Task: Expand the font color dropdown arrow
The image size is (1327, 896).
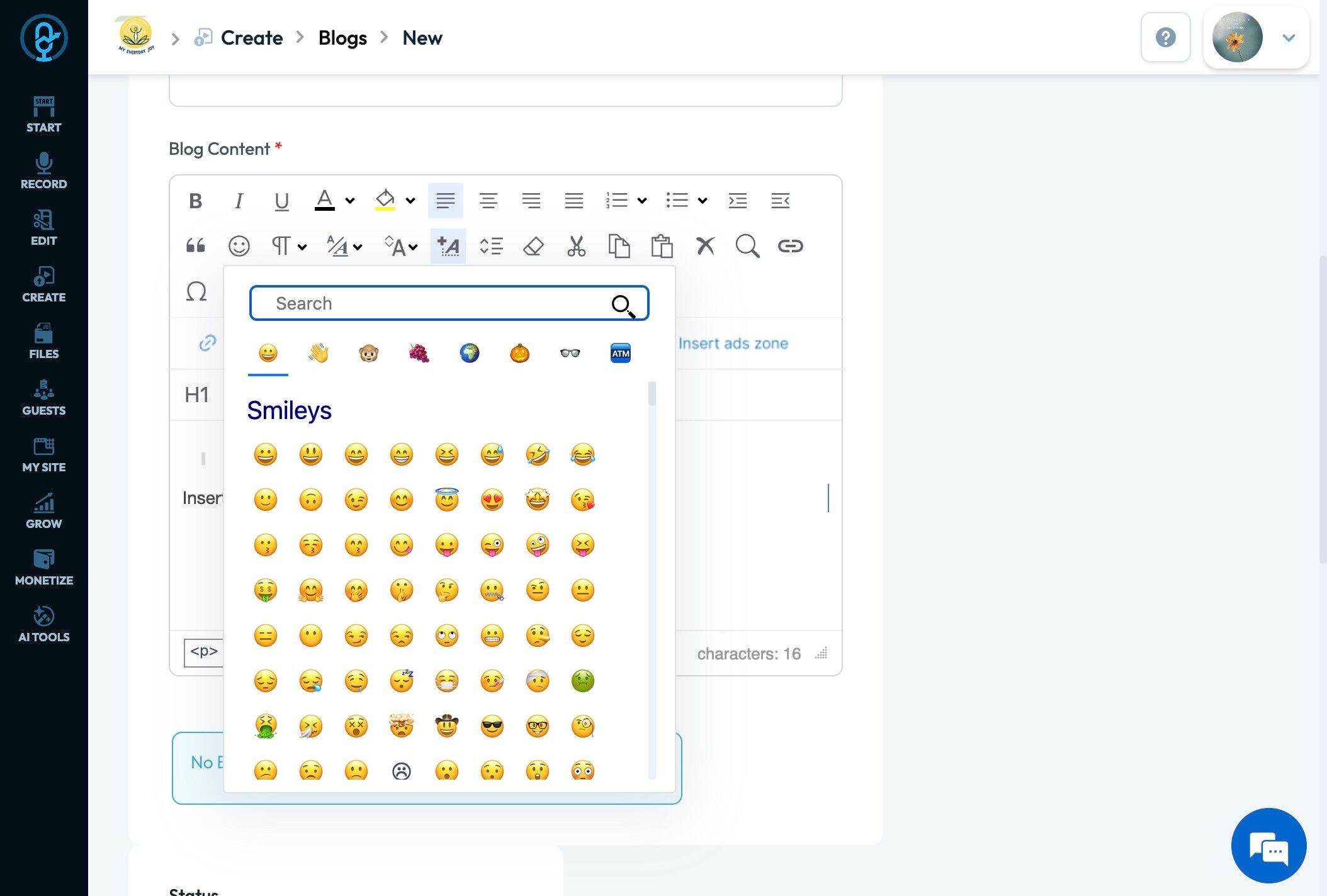Action: 350,201
